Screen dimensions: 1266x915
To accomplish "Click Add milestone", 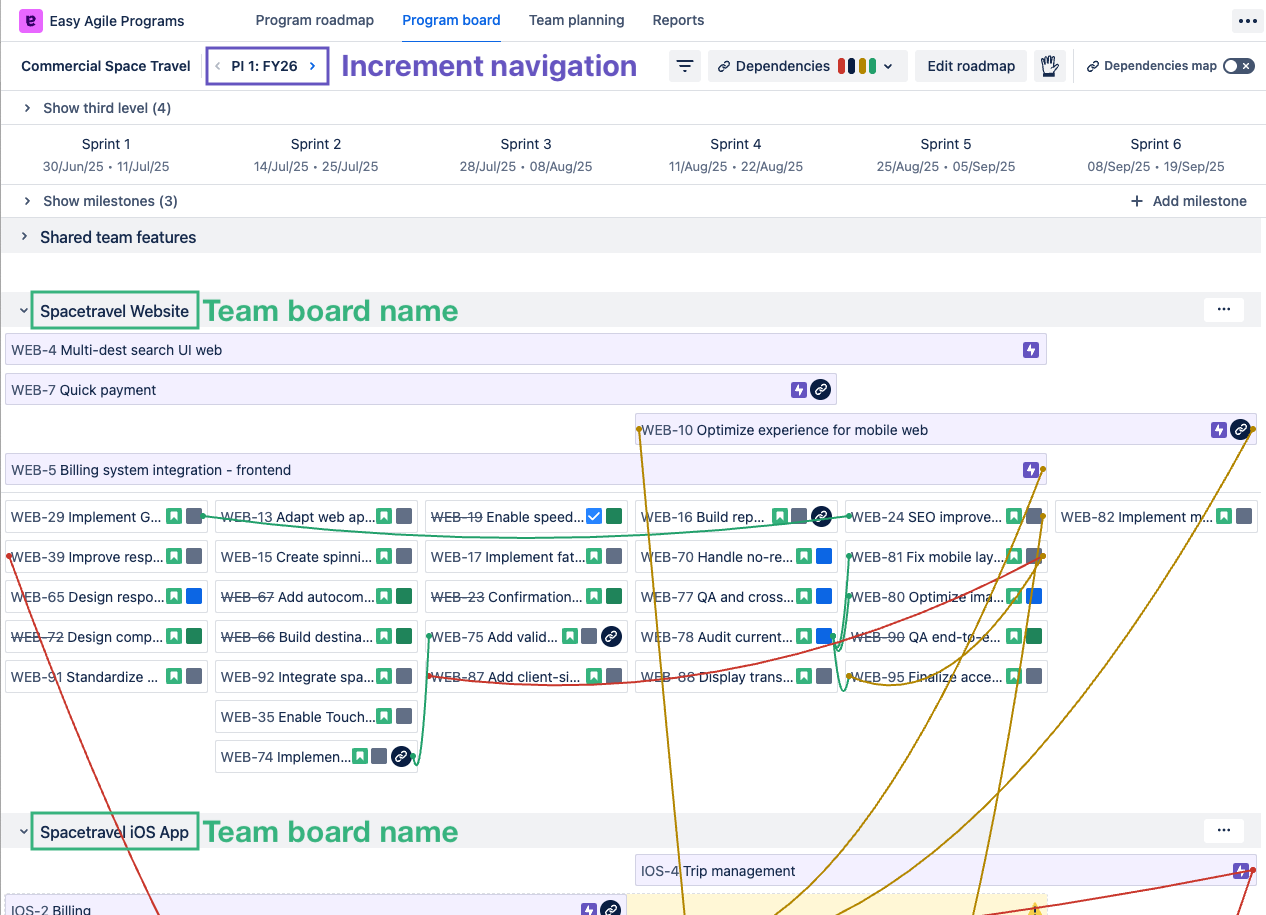I will pyautogui.click(x=1188, y=201).
